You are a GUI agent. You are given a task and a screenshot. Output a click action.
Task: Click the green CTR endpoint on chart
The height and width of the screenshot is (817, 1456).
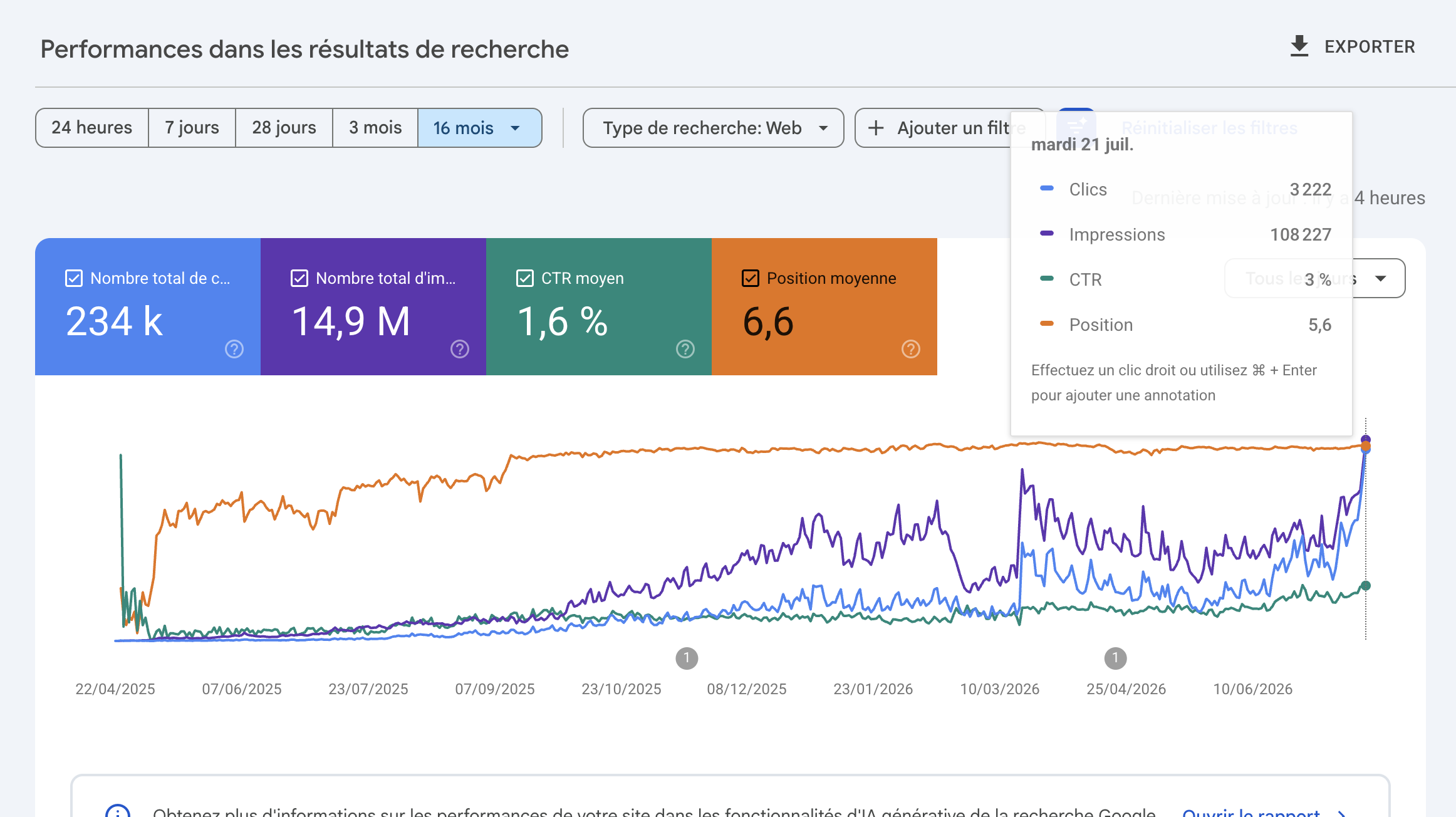click(x=1366, y=586)
